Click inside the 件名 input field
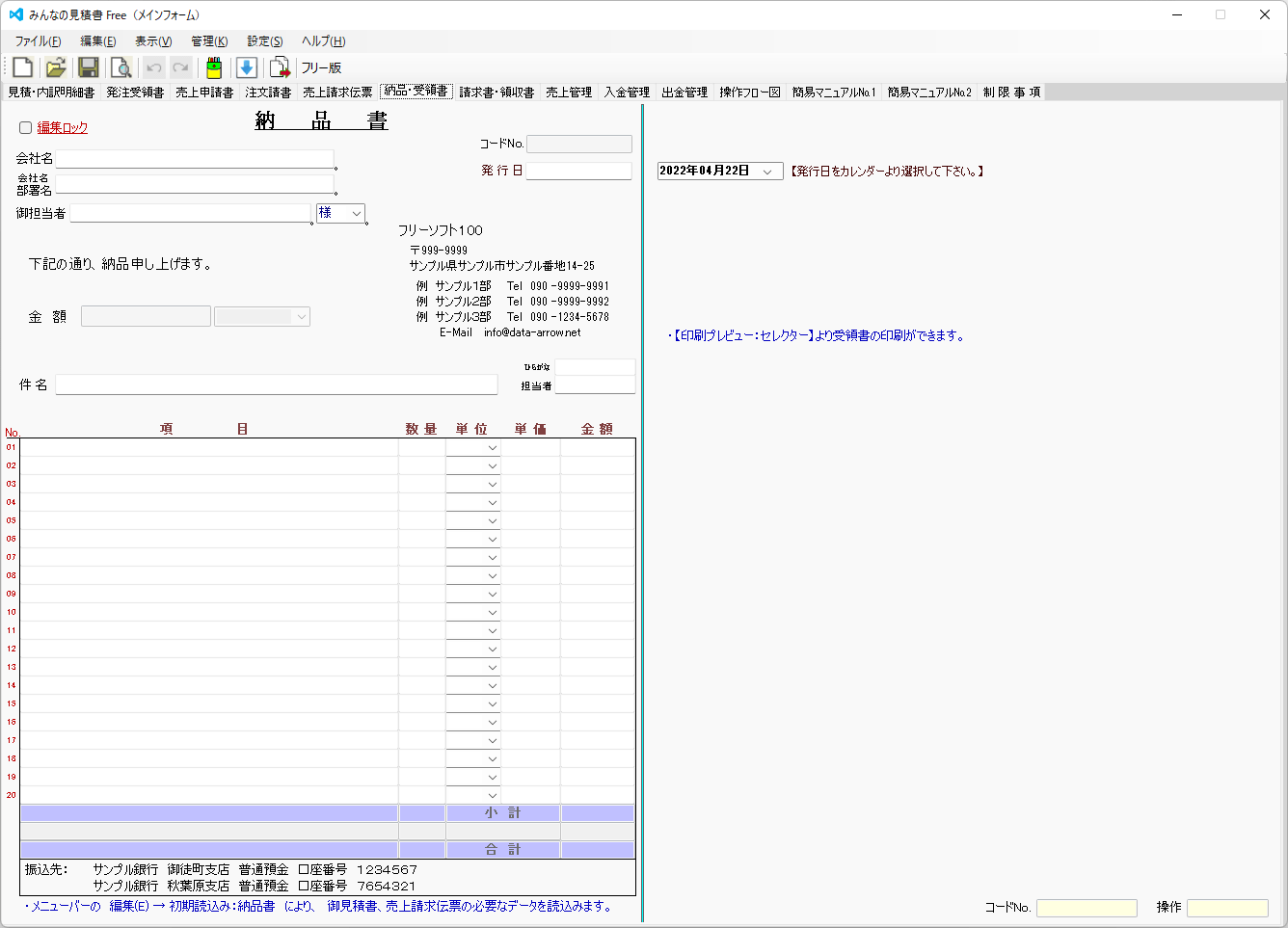This screenshot has width=1288, height=928. (x=277, y=384)
